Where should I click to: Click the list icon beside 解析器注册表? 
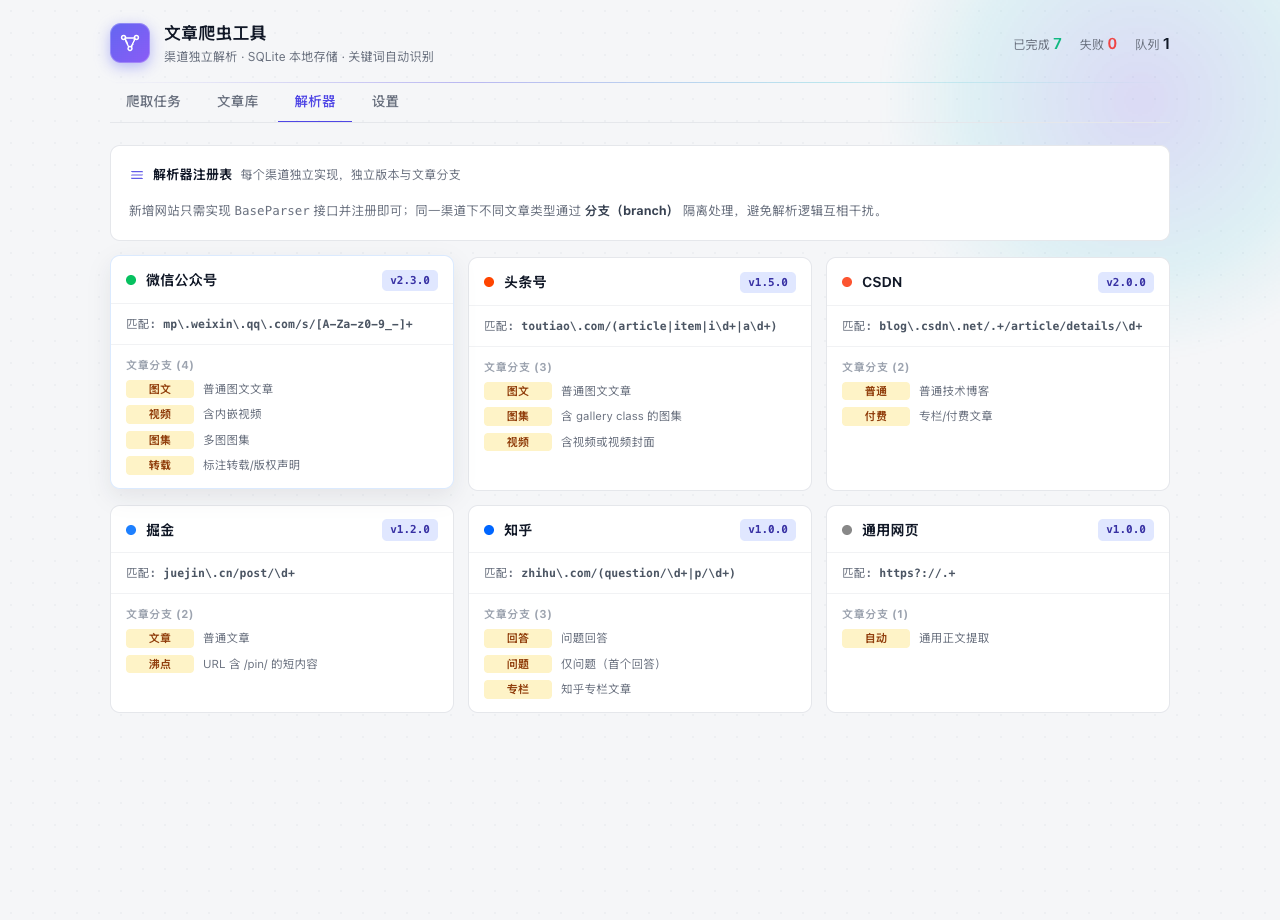(x=137, y=175)
